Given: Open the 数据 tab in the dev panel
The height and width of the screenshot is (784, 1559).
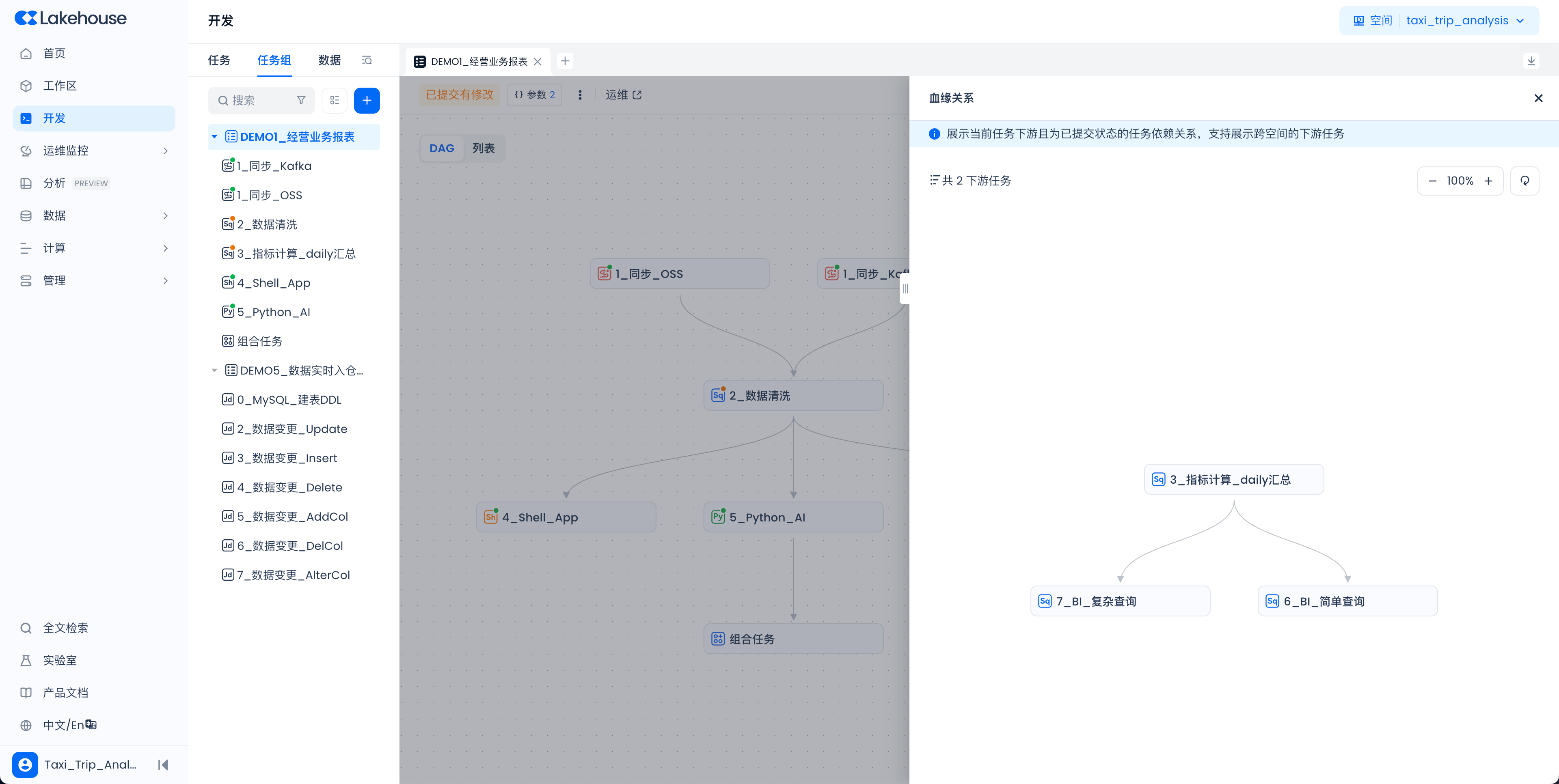Looking at the screenshot, I should (x=329, y=60).
